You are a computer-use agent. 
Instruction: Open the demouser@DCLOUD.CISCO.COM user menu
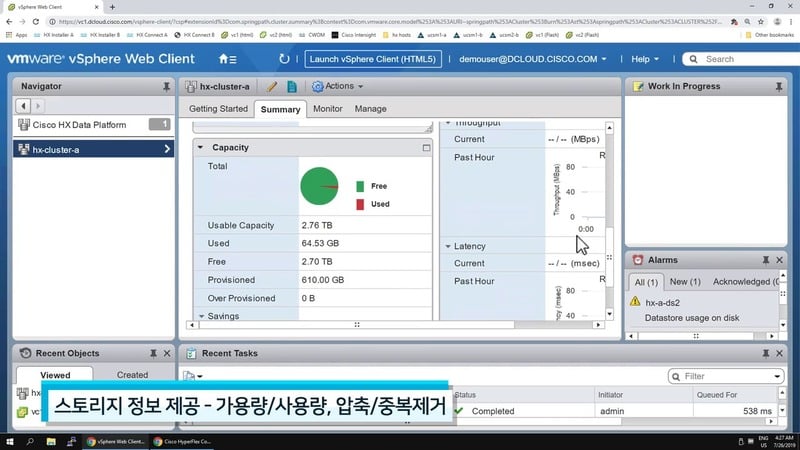(533, 59)
